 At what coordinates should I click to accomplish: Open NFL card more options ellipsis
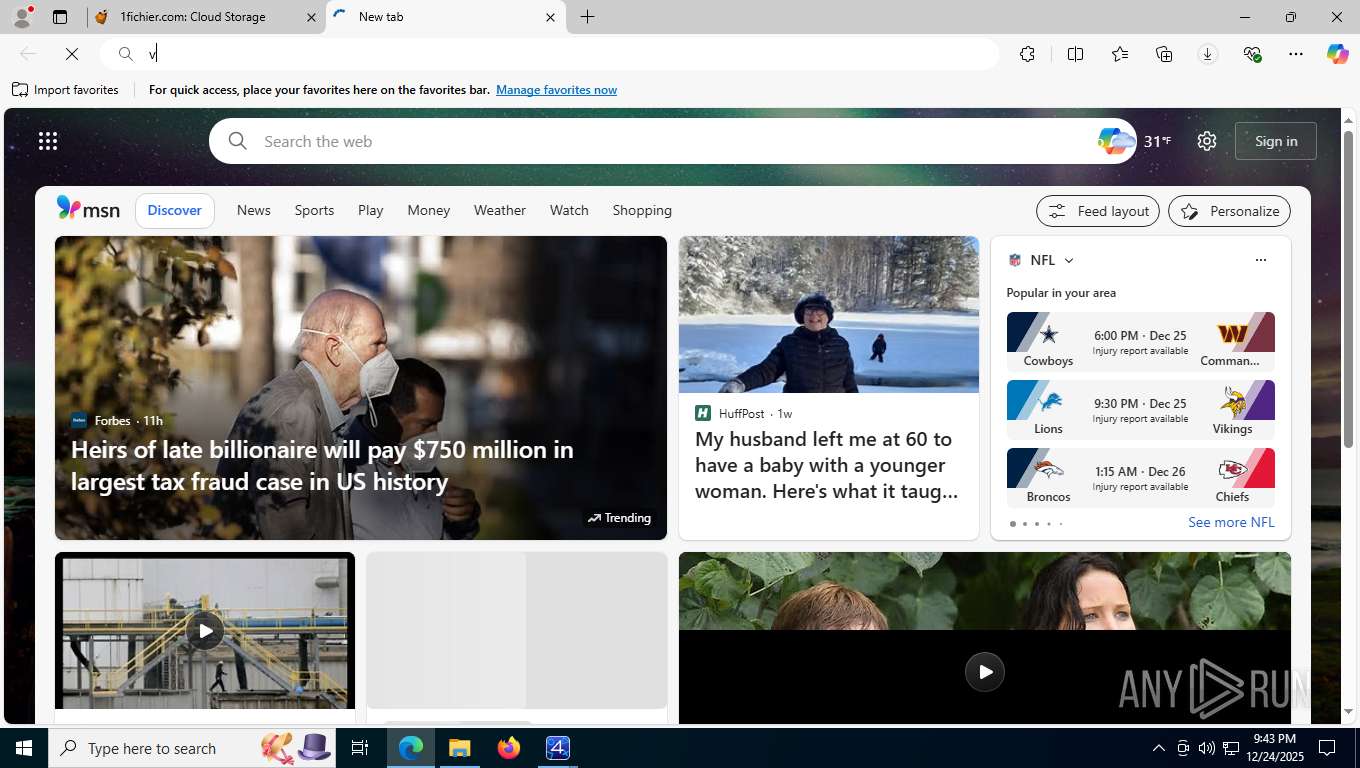[x=1261, y=260]
